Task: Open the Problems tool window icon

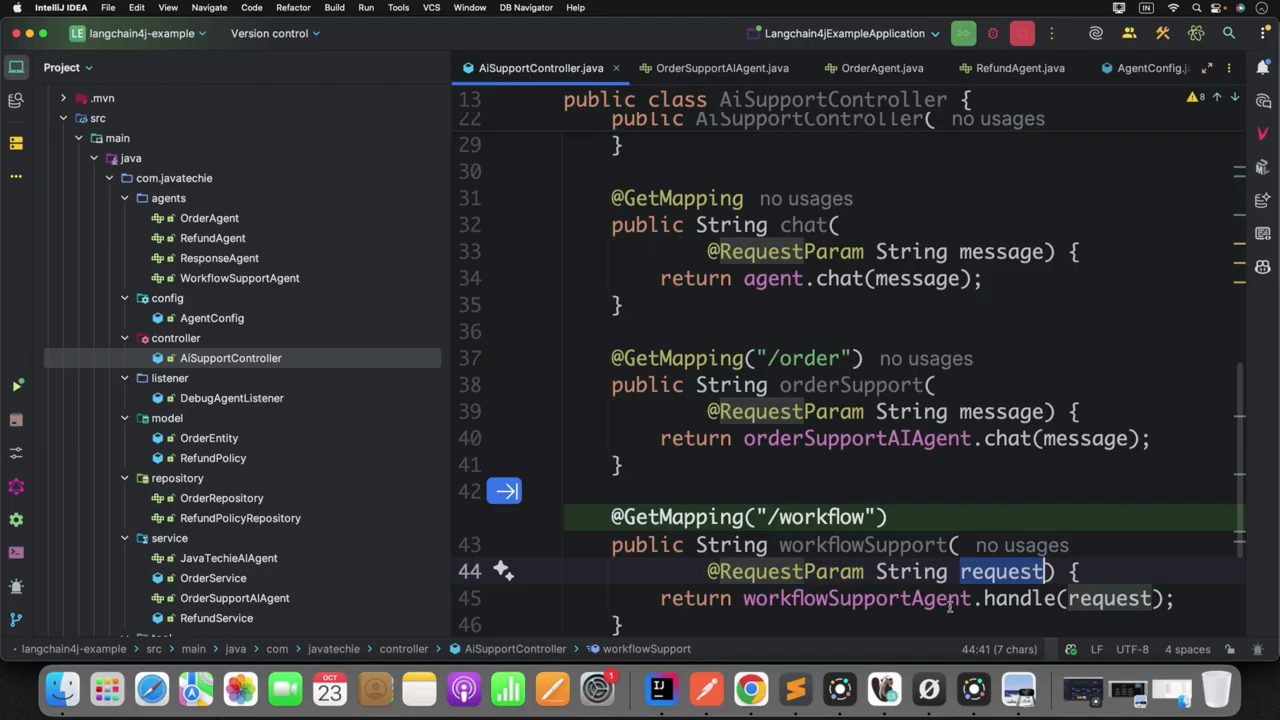Action: coord(16,586)
